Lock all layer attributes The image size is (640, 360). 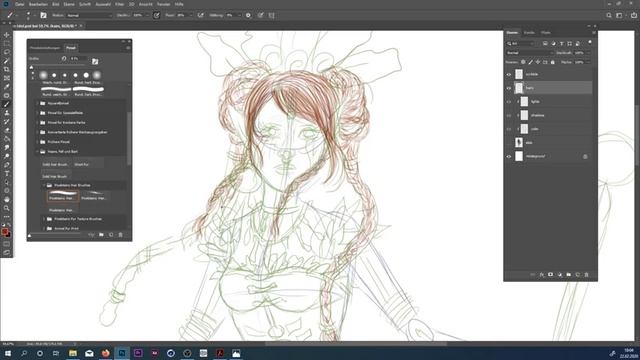click(553, 62)
